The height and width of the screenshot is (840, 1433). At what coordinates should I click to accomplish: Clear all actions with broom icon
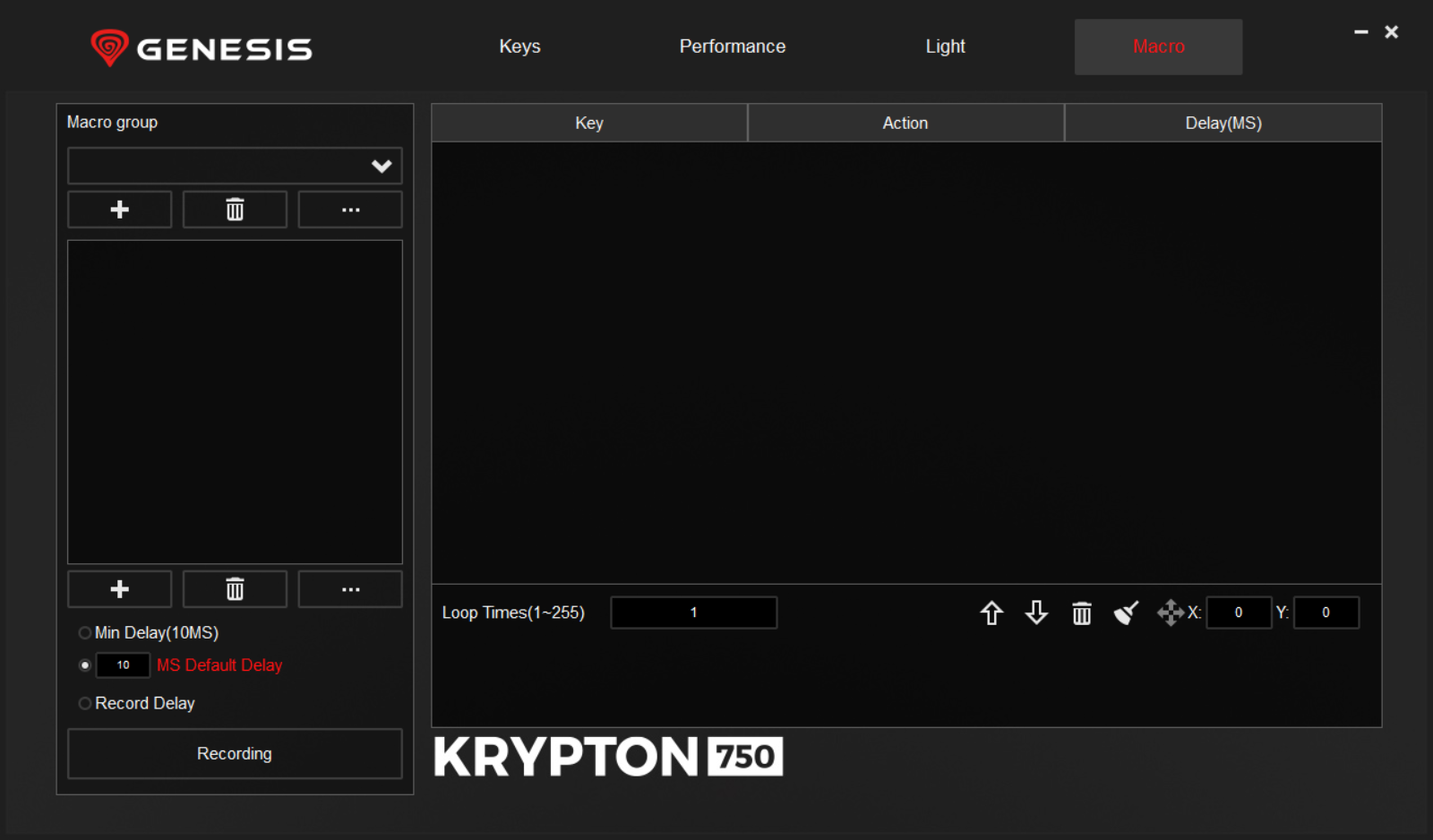click(x=1126, y=613)
